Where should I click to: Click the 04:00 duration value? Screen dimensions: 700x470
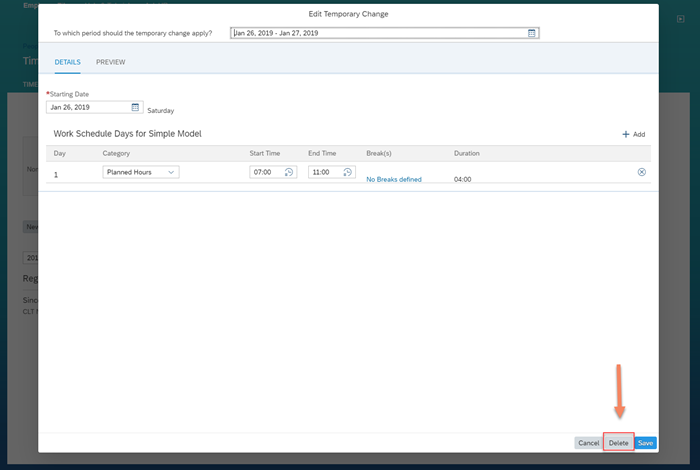click(462, 179)
